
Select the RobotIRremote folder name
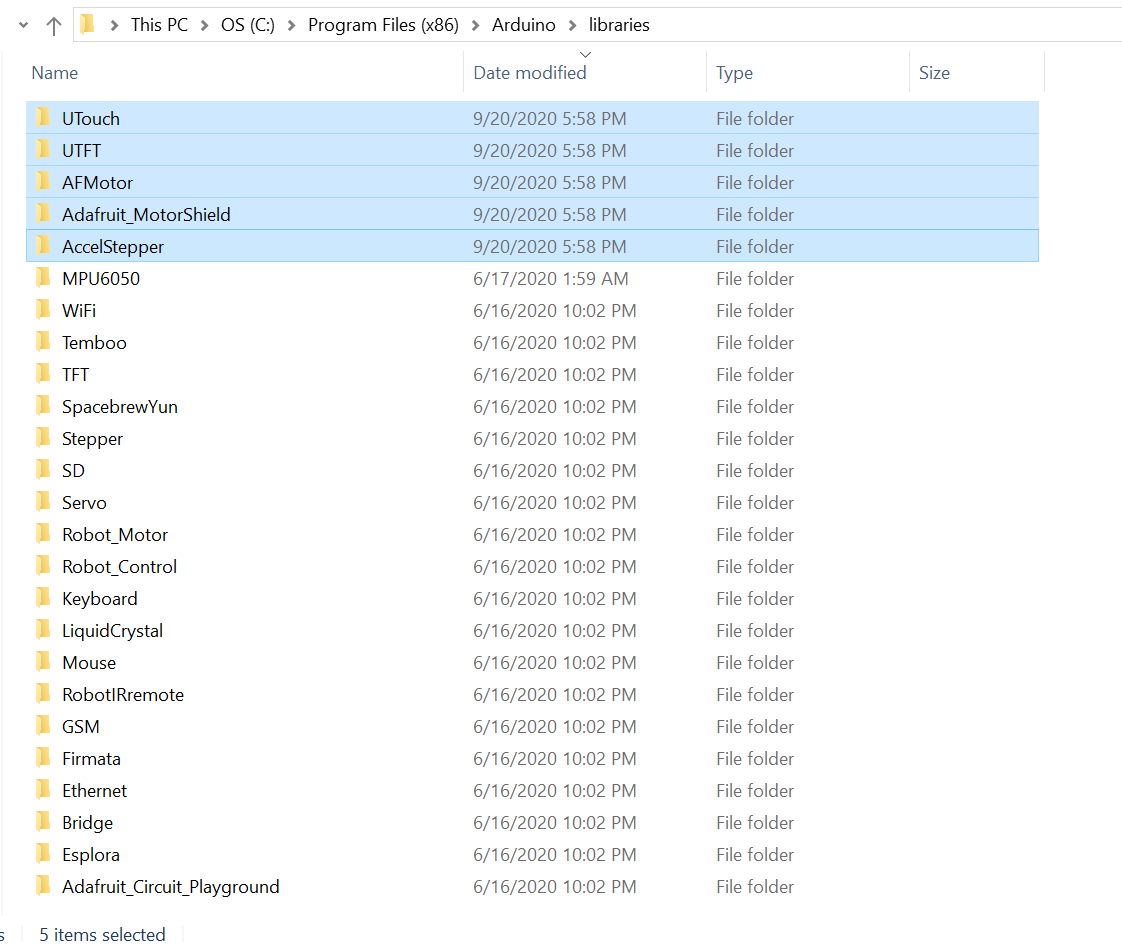(123, 695)
